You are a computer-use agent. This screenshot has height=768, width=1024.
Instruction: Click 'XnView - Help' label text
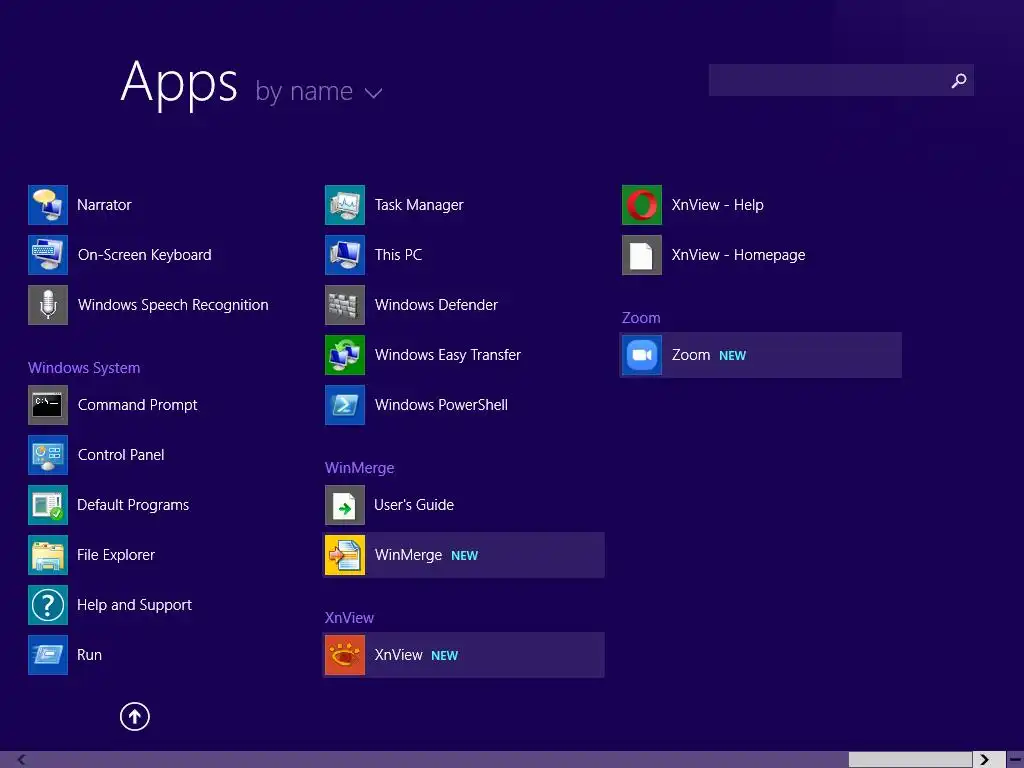(718, 205)
